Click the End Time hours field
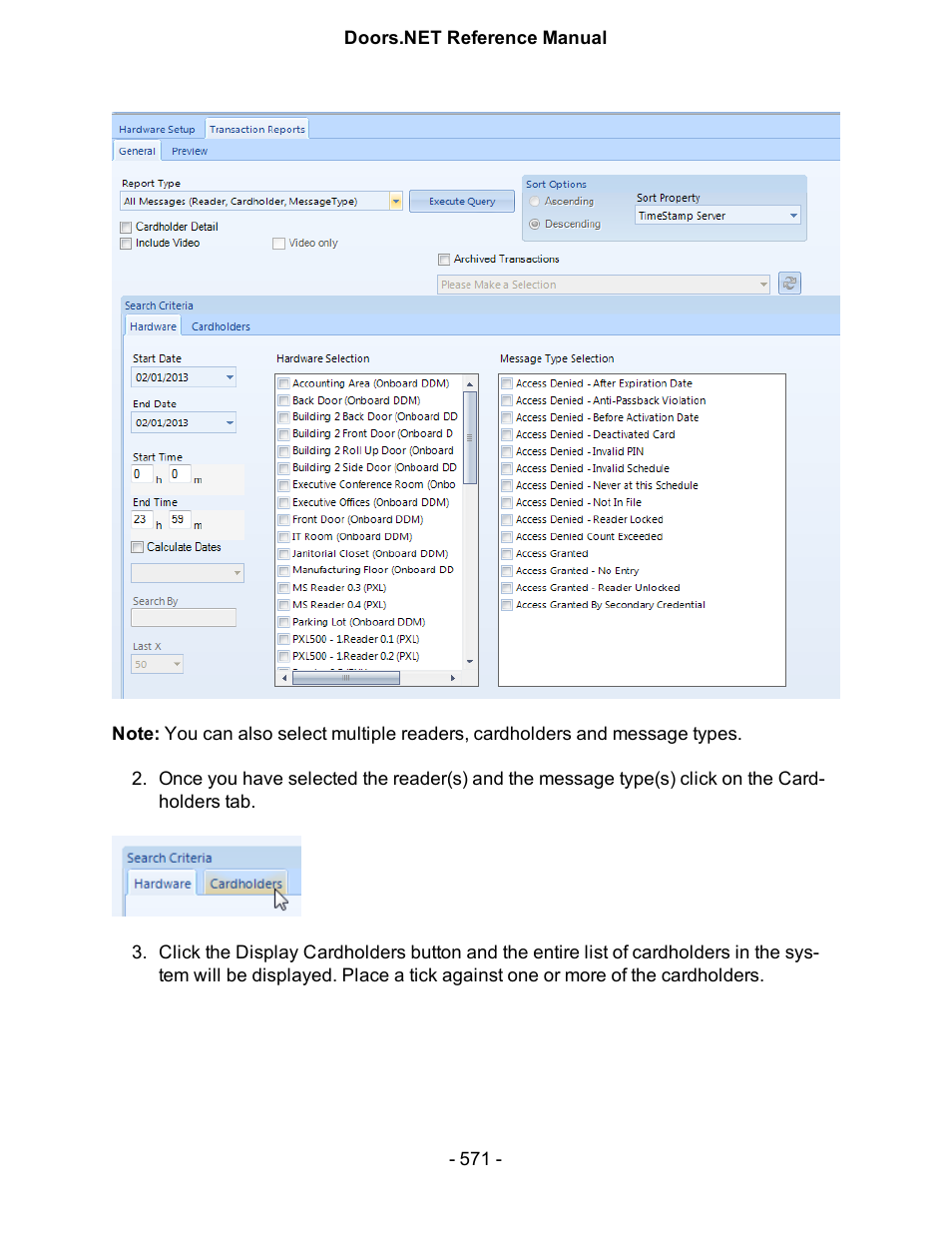This screenshot has width=952, height=1233. (x=143, y=520)
